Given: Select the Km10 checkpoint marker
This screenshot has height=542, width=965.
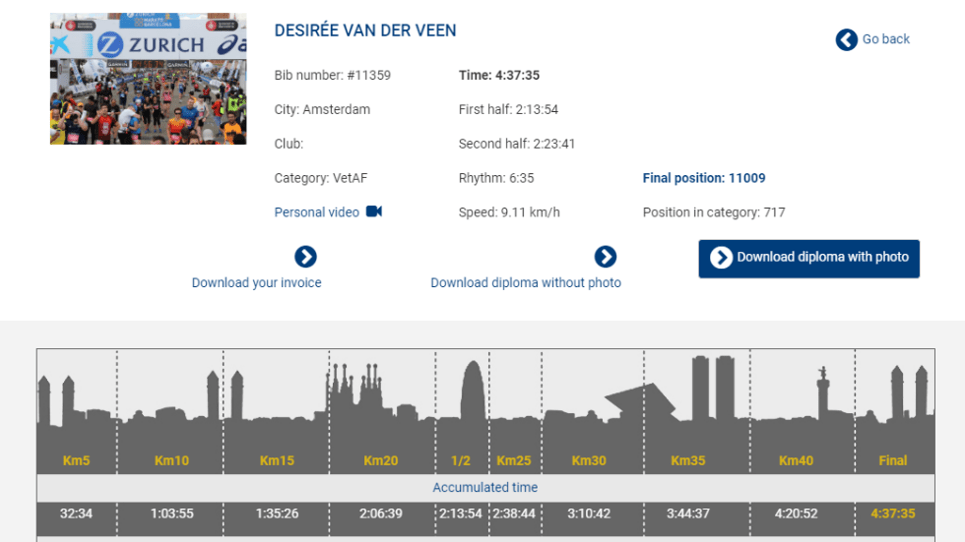Looking at the screenshot, I should (172, 461).
